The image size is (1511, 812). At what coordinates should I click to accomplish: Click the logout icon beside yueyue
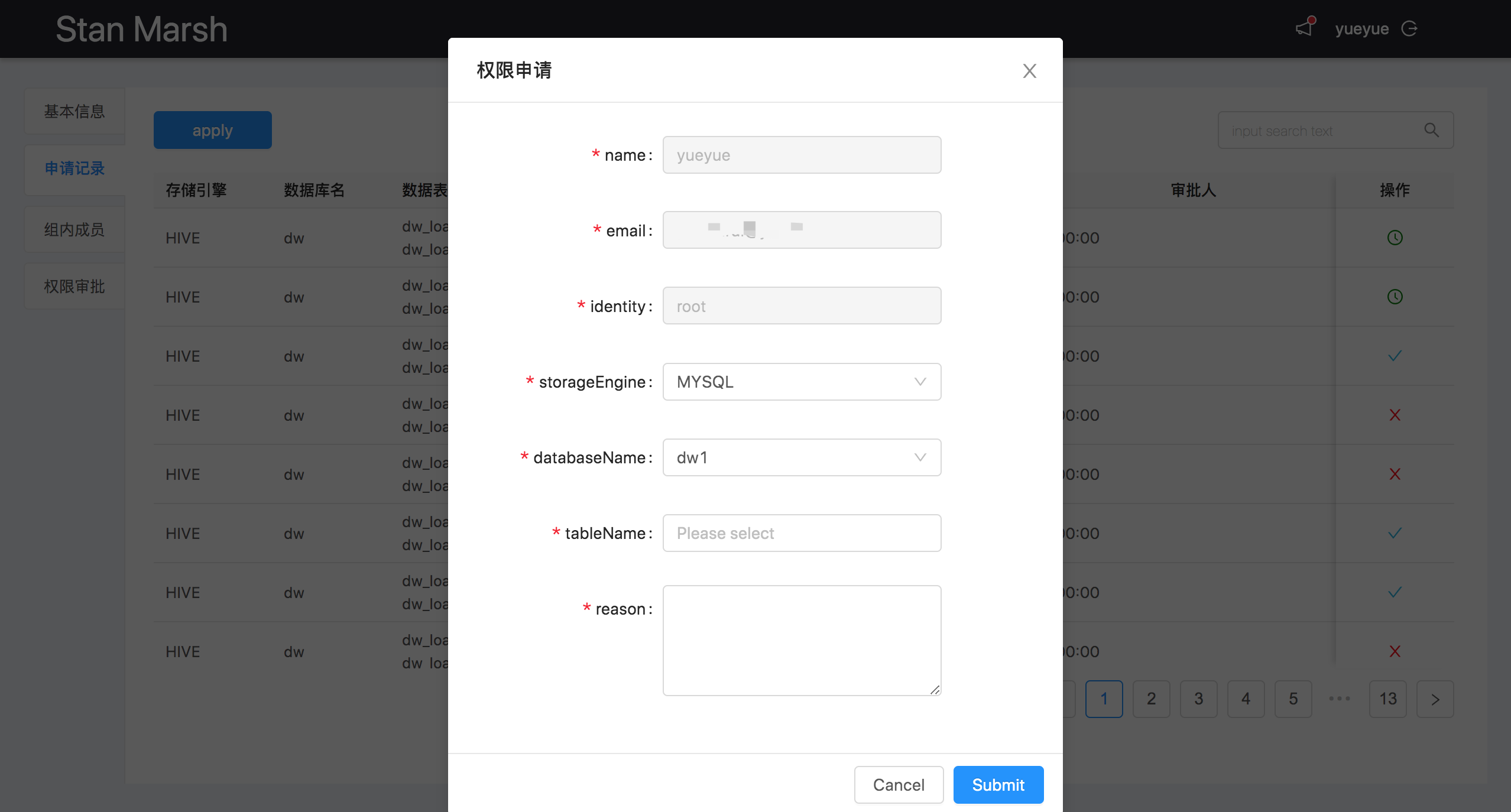click(x=1409, y=28)
